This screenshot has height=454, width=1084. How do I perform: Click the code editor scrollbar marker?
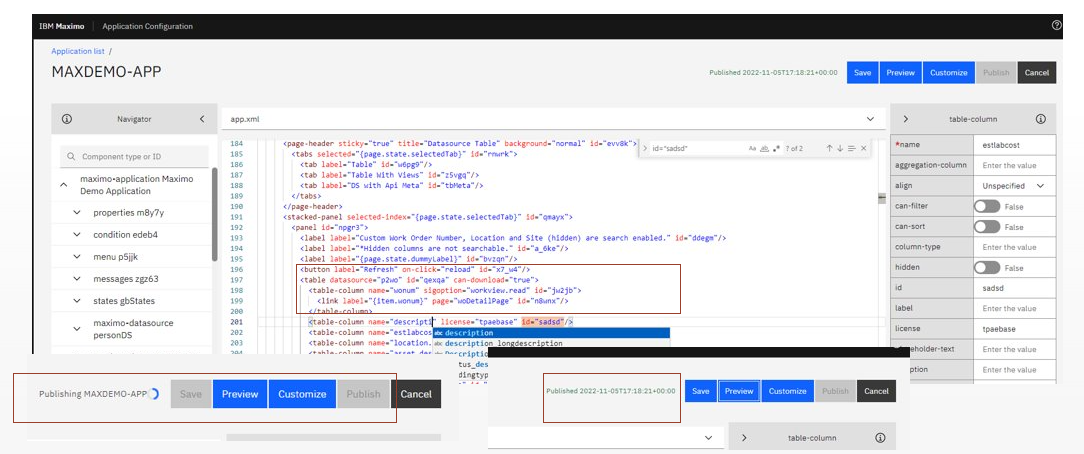(881, 198)
